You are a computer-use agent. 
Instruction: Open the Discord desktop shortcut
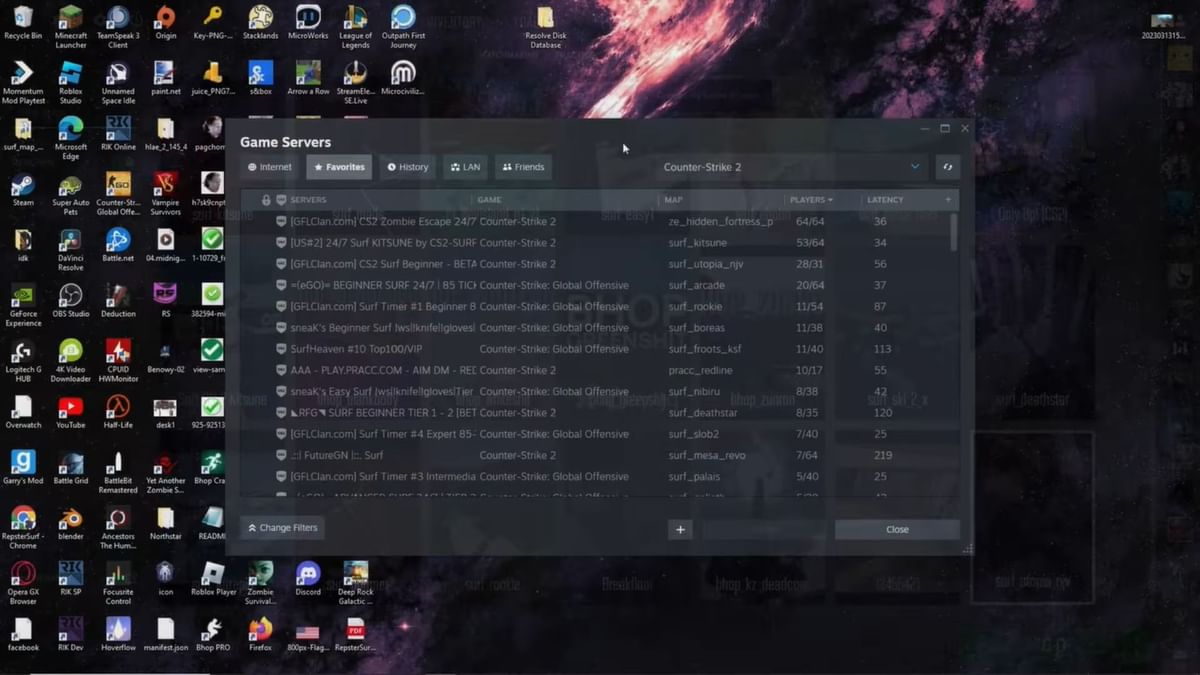point(308,574)
